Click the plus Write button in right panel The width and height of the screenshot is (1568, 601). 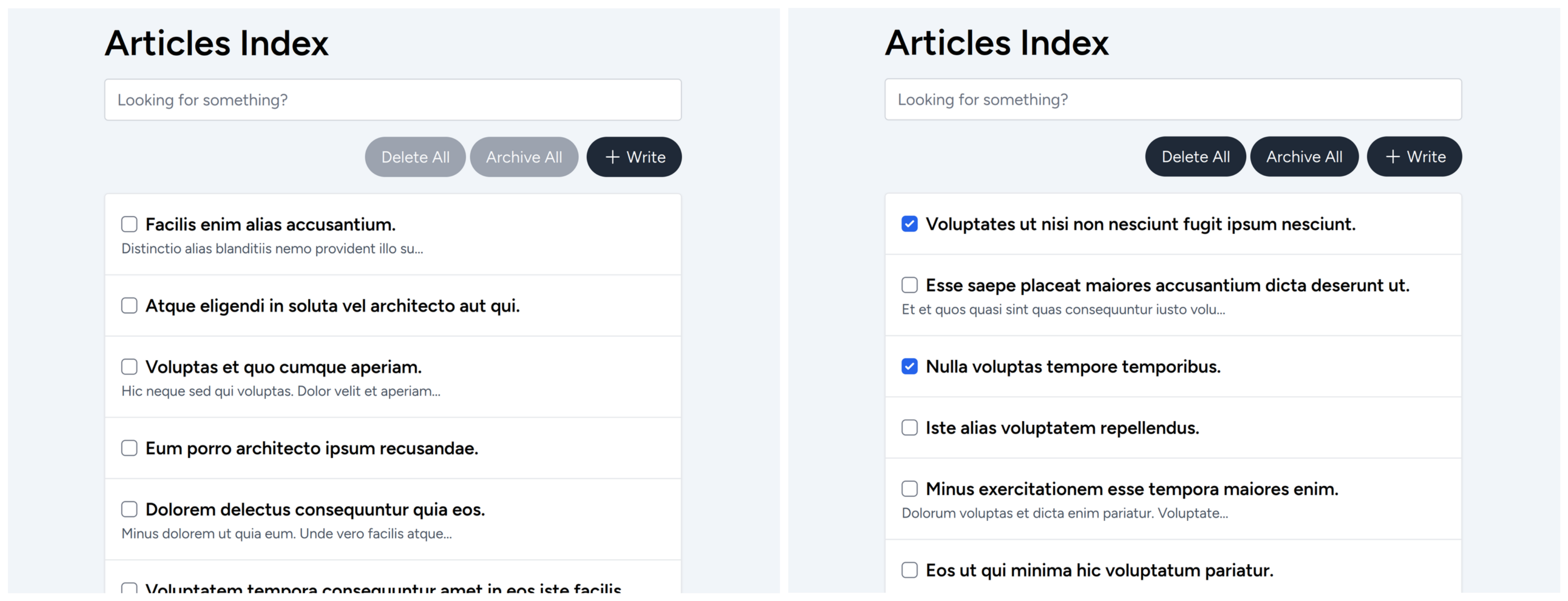click(x=1414, y=156)
